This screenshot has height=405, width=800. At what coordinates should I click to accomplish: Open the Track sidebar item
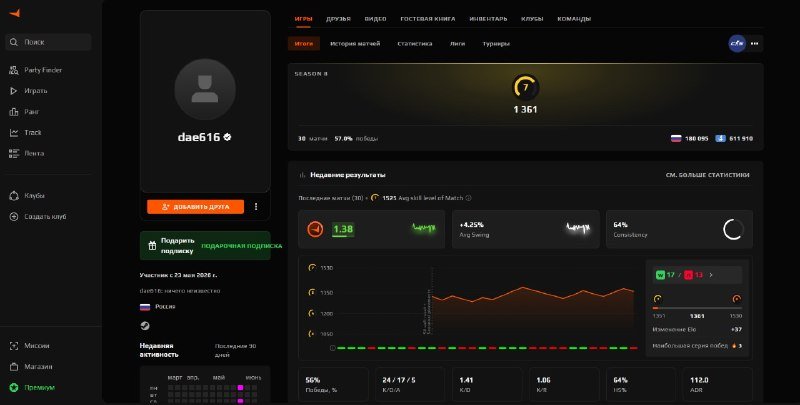[x=26, y=133]
